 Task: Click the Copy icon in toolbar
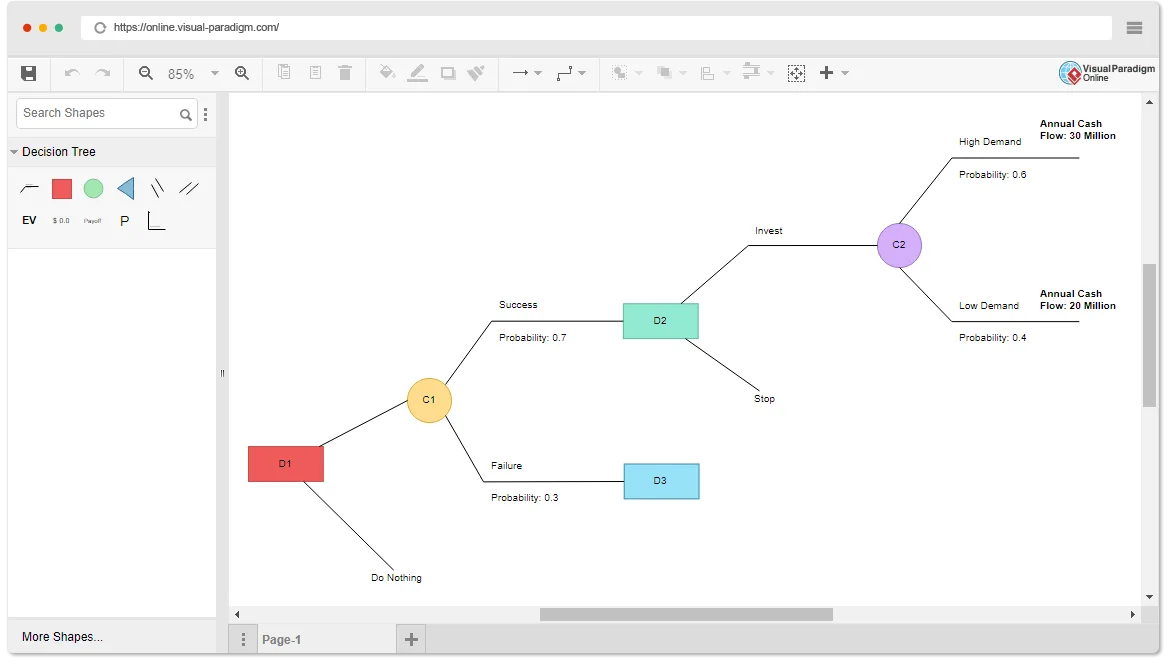point(284,72)
